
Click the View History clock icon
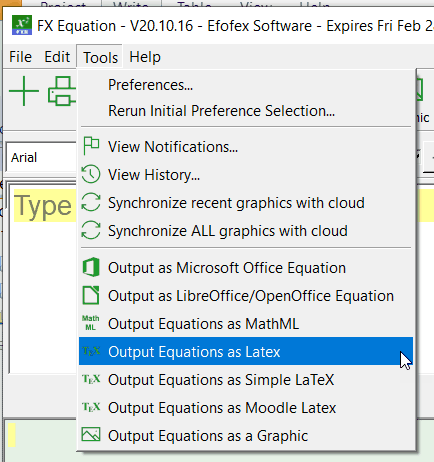pos(91,174)
